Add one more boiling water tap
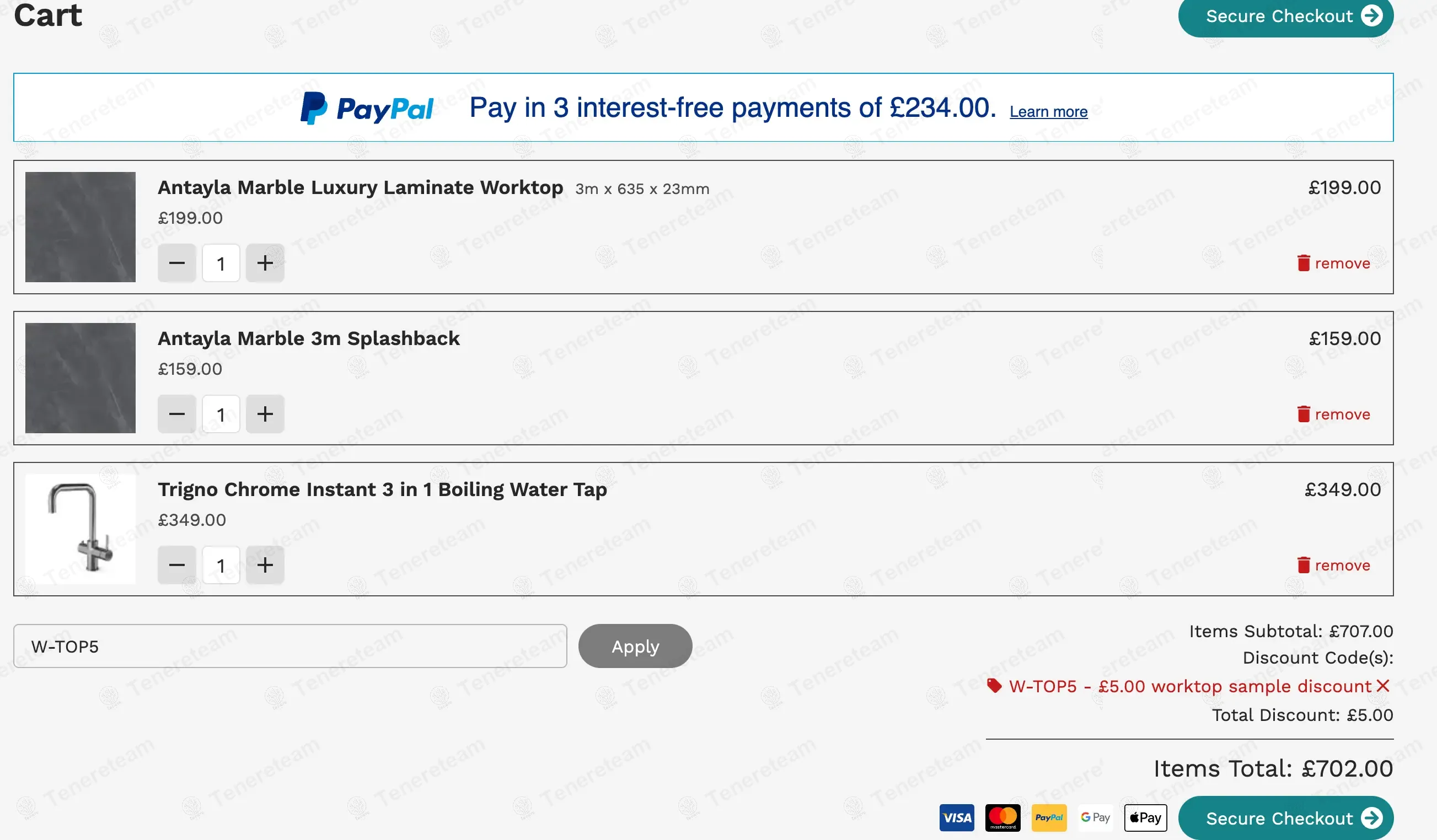Screen dimensions: 1437x840 pos(265,566)
